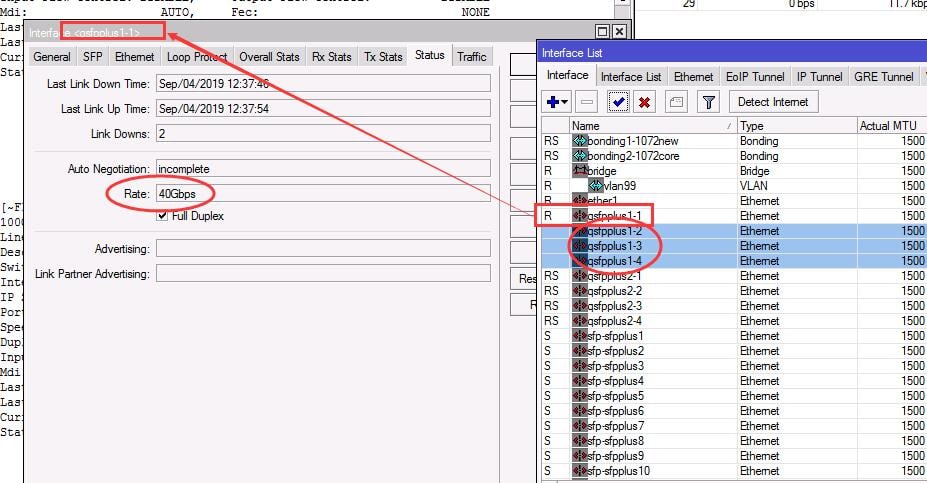This screenshot has width=927, height=483.
Task: Open the dropdown arrow beside the plus icon
Action: point(565,103)
